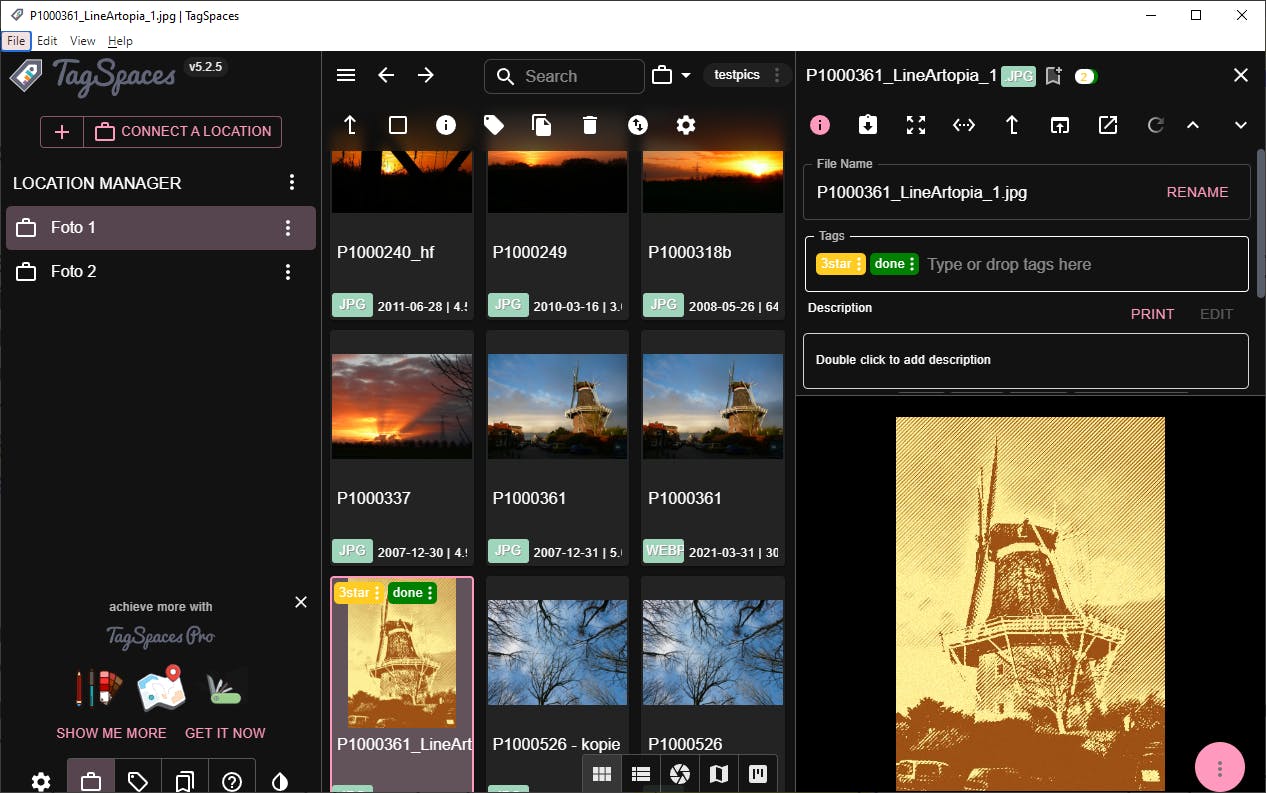Open 3star tag menu on selected thumbnail

[x=377, y=593]
